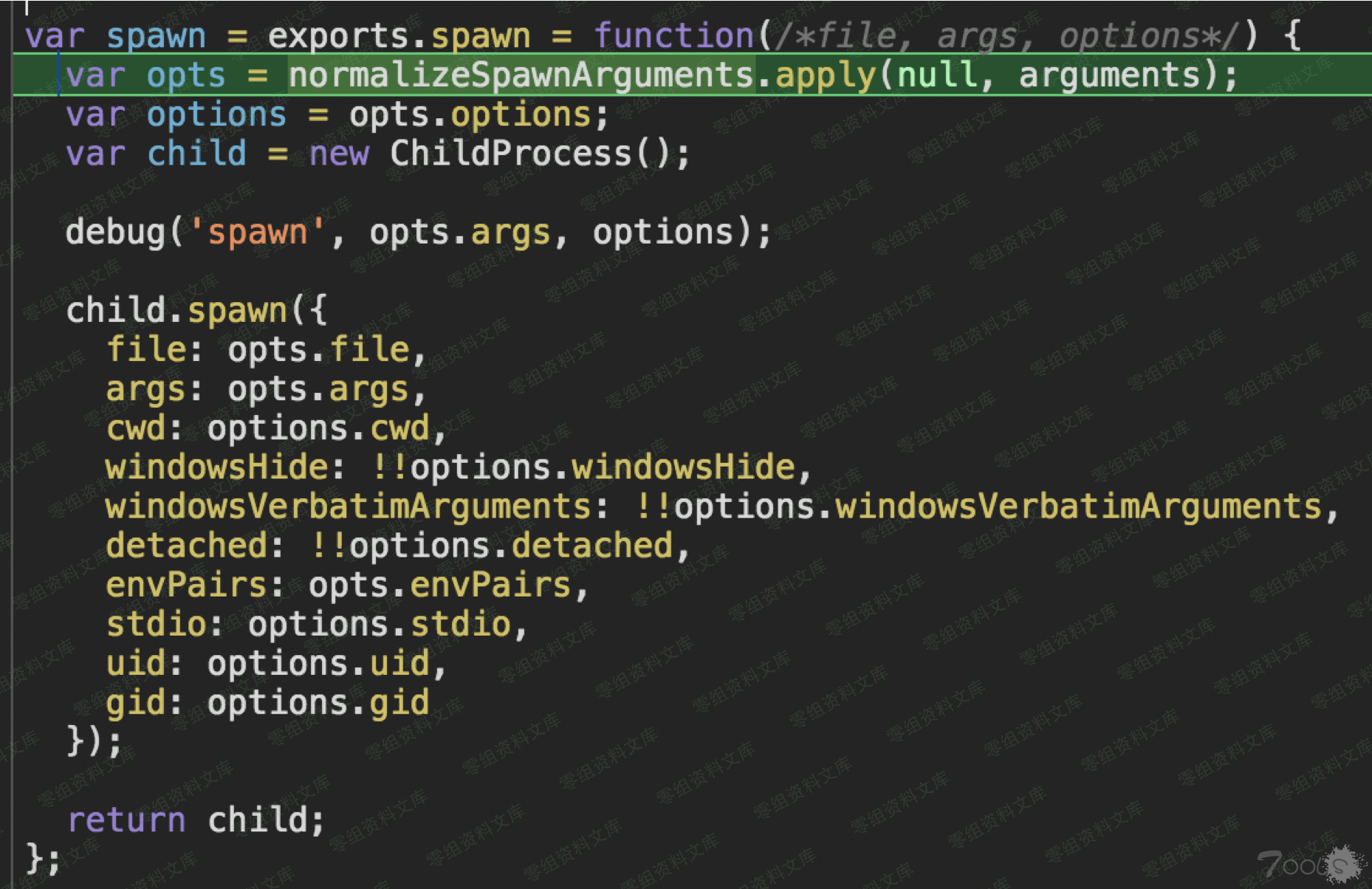
Task: Click the windowsHide property key
Action: pos(216,467)
